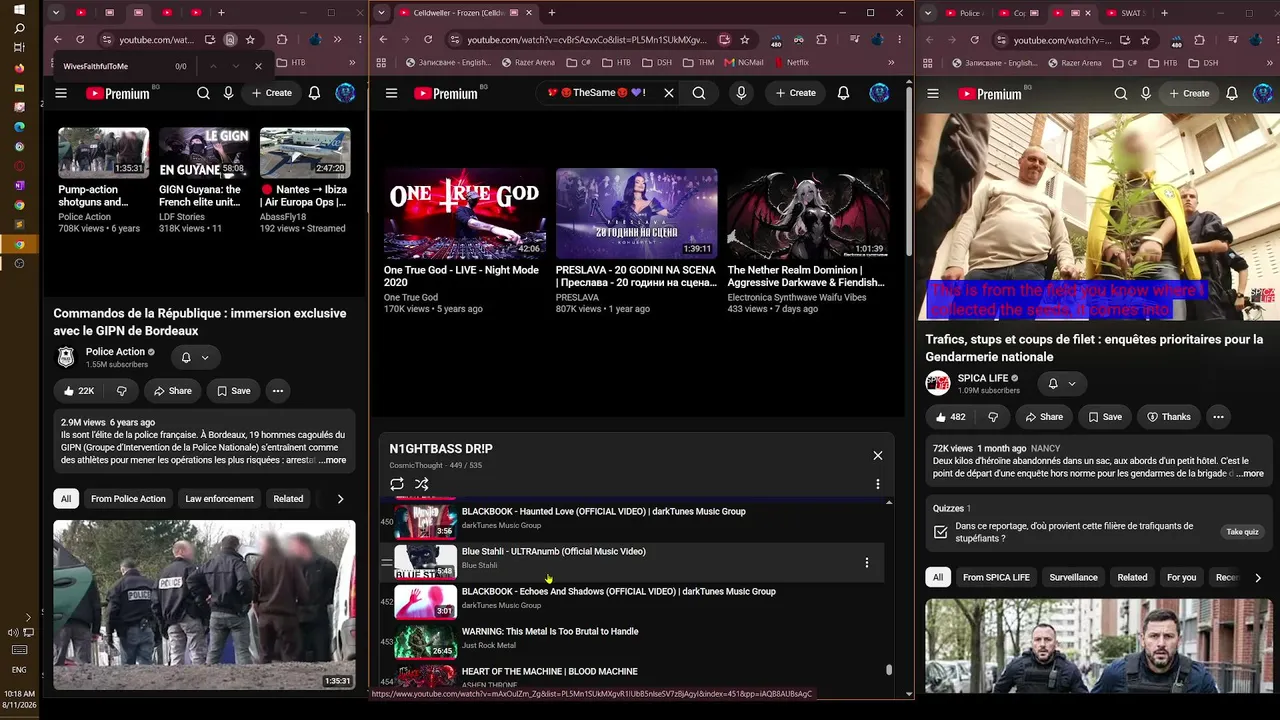Click the middle window page scrollbar
The image size is (1280, 720).
coord(908,170)
